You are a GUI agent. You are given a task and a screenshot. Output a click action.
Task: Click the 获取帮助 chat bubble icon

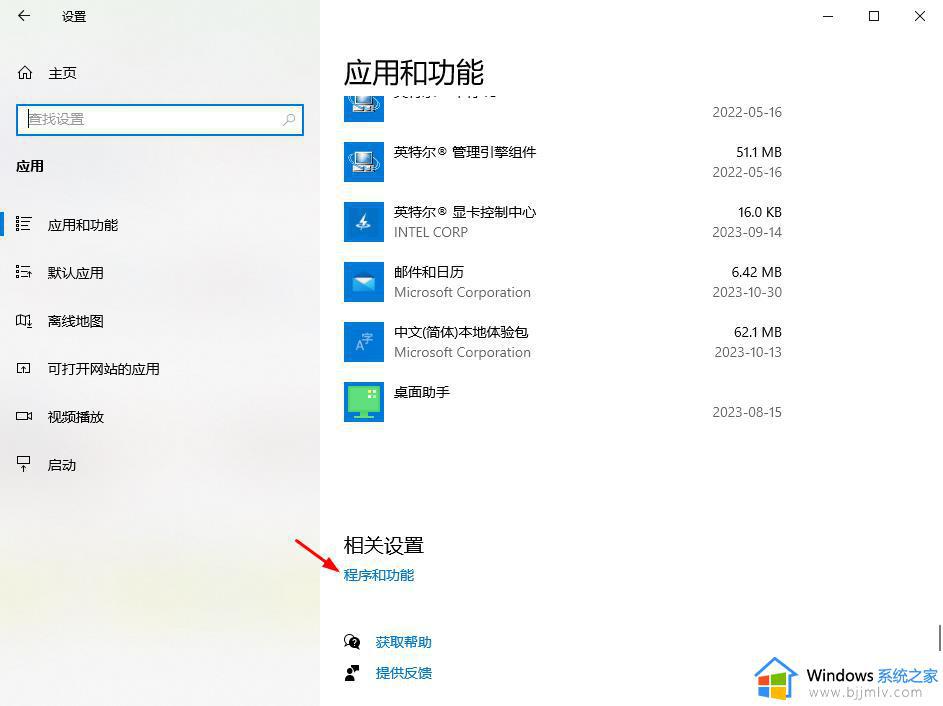coord(352,642)
